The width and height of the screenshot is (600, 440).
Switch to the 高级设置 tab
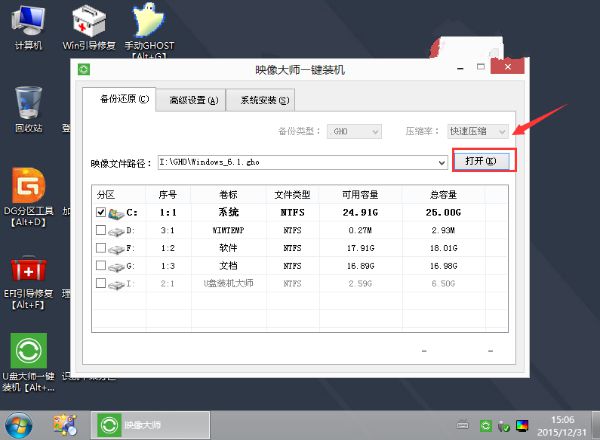[193, 100]
